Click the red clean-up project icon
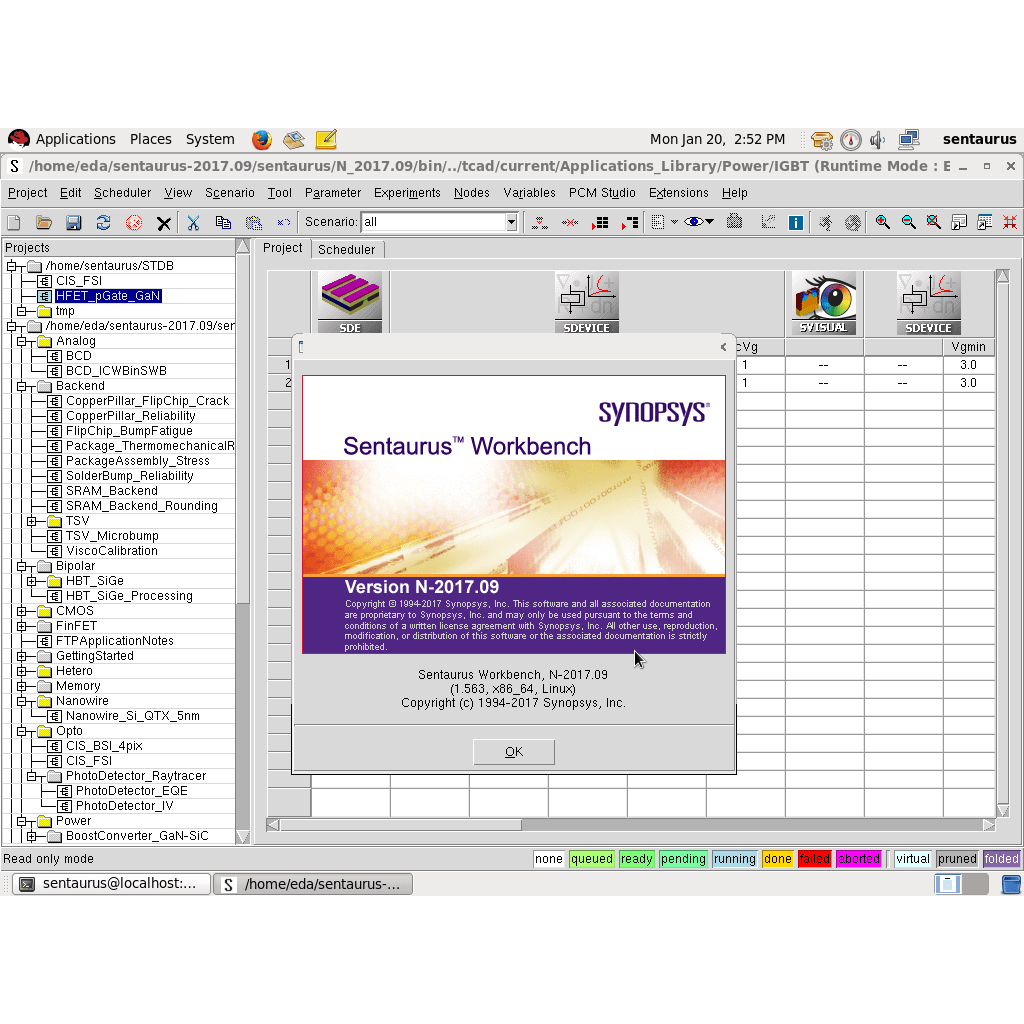The image size is (1024, 1024). [134, 223]
